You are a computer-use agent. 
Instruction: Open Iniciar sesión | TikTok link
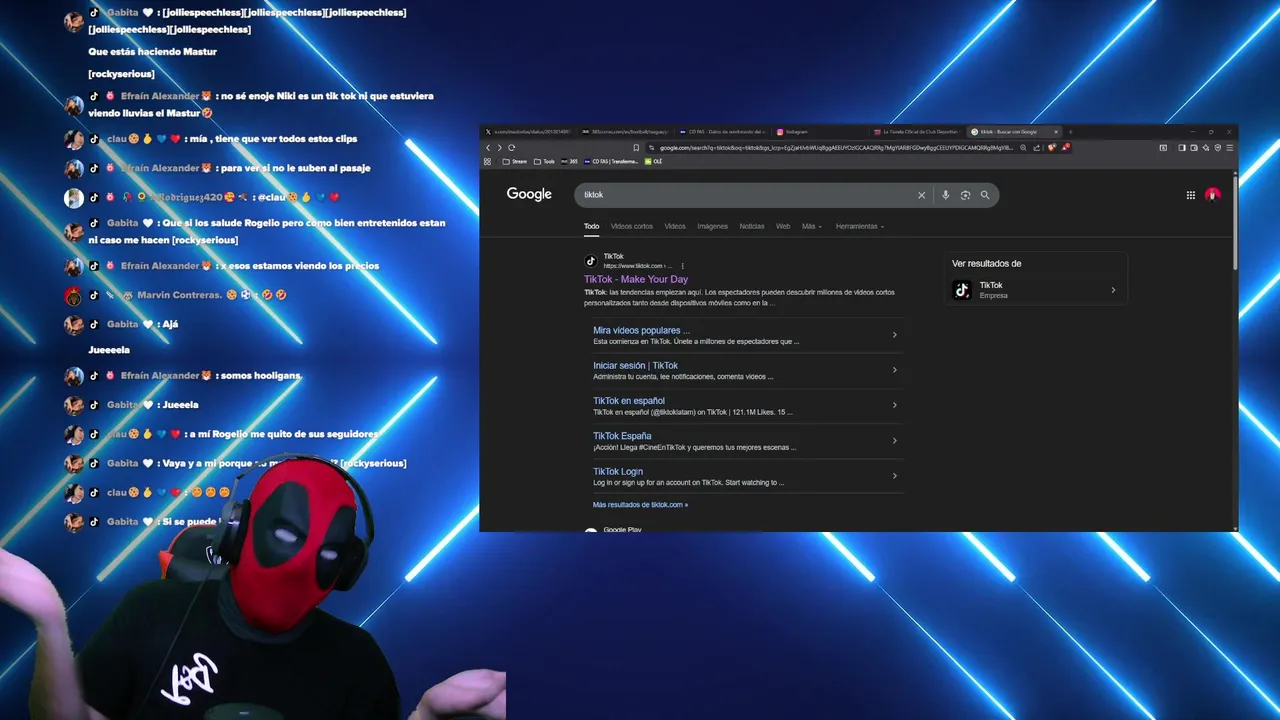click(x=635, y=365)
